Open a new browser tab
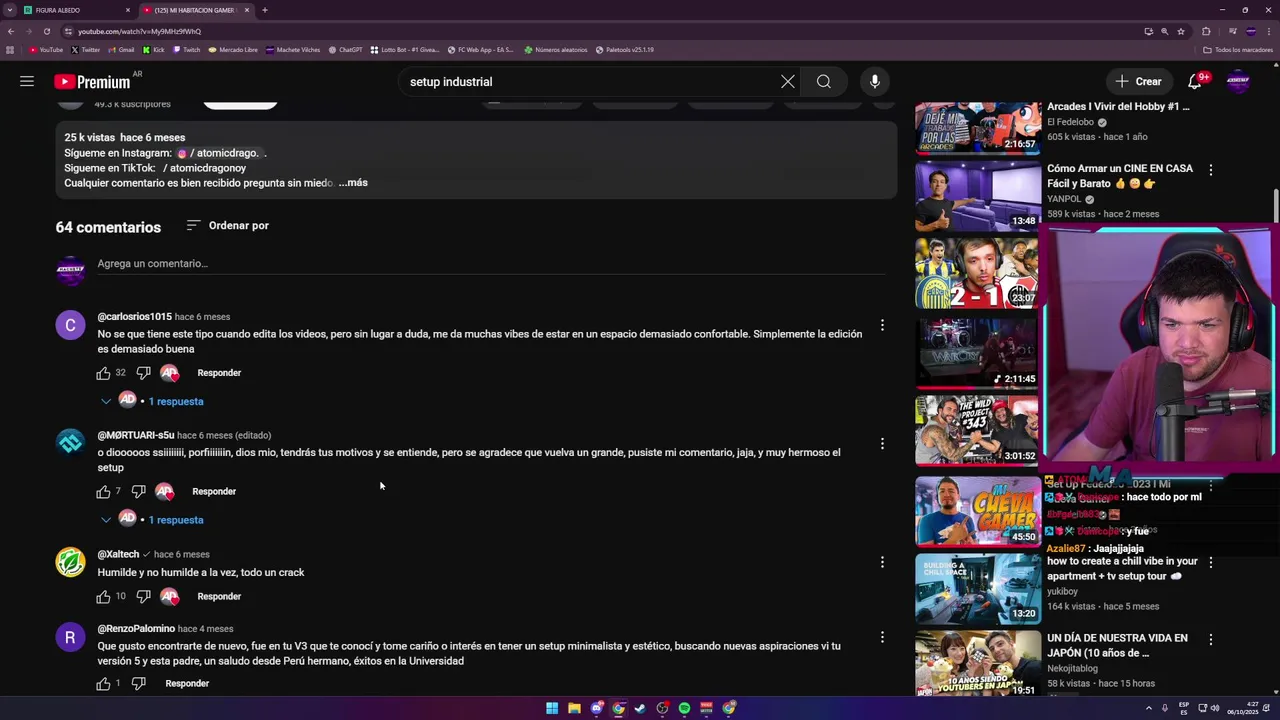 [265, 10]
